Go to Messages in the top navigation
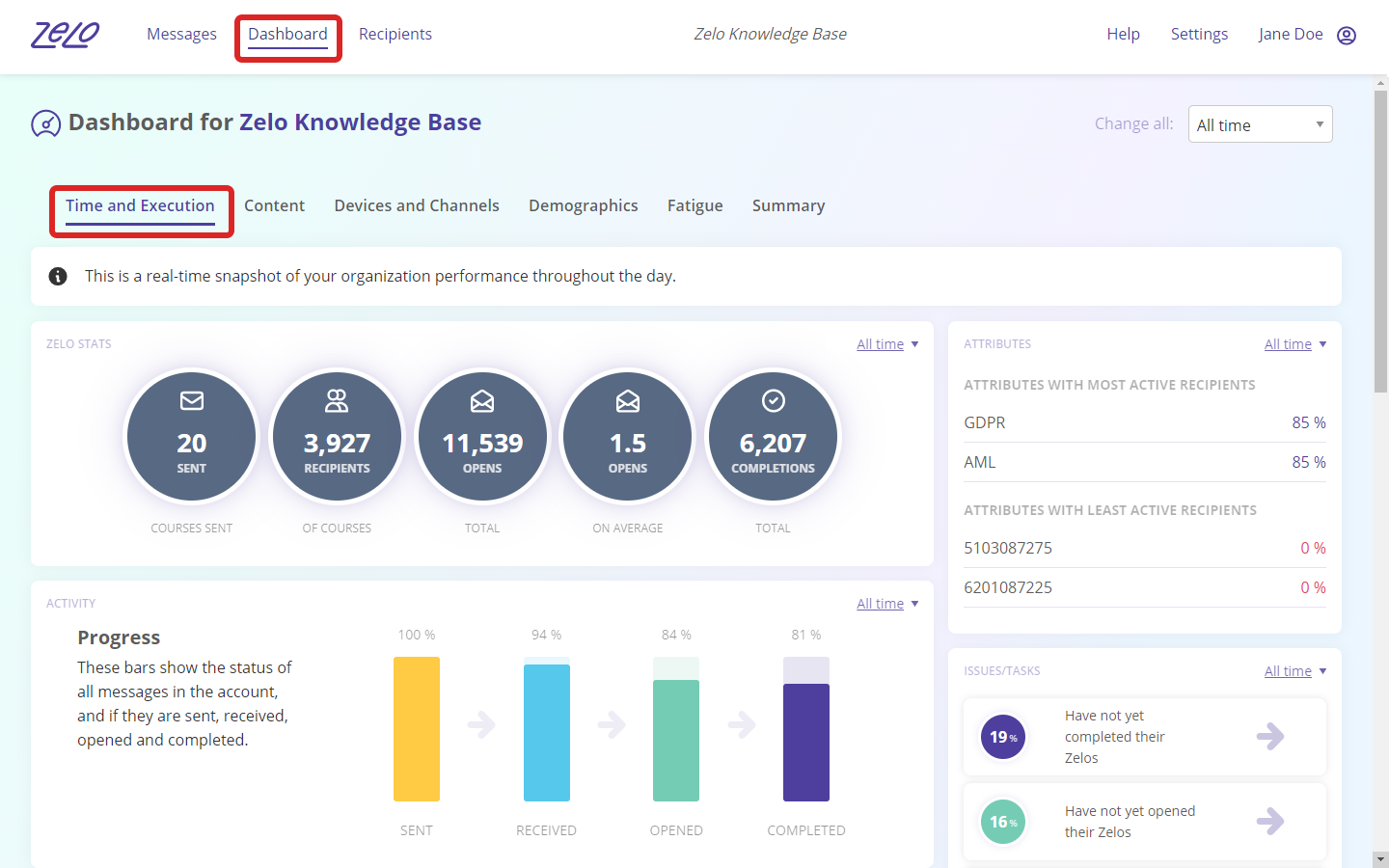 pos(181,35)
